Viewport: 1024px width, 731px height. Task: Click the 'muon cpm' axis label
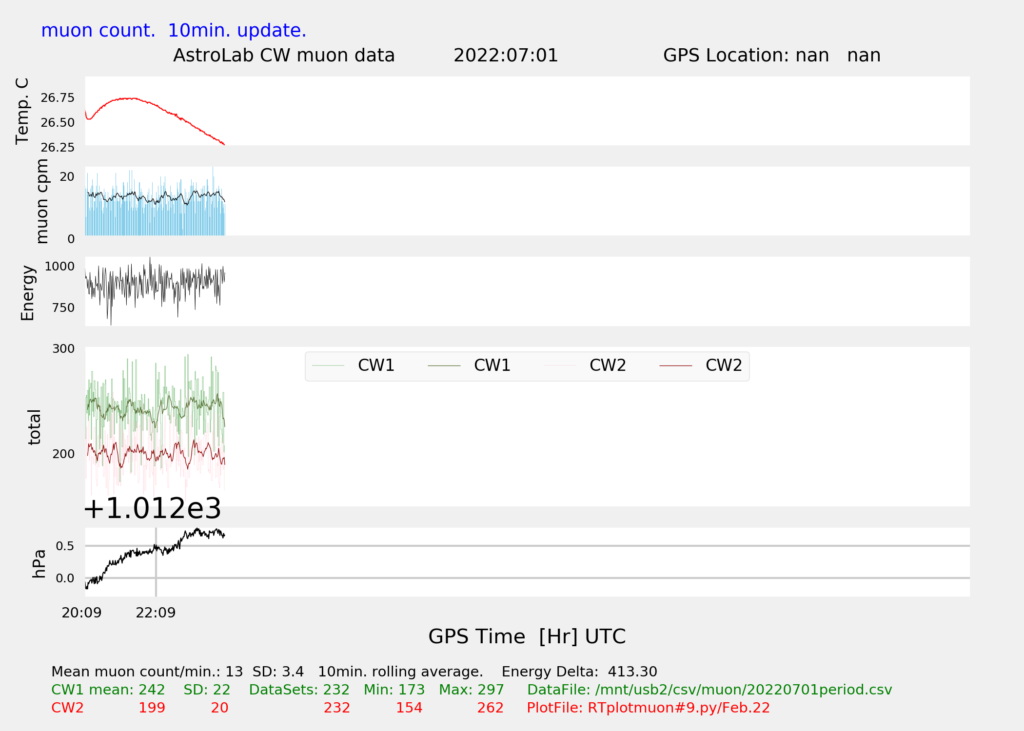point(42,201)
